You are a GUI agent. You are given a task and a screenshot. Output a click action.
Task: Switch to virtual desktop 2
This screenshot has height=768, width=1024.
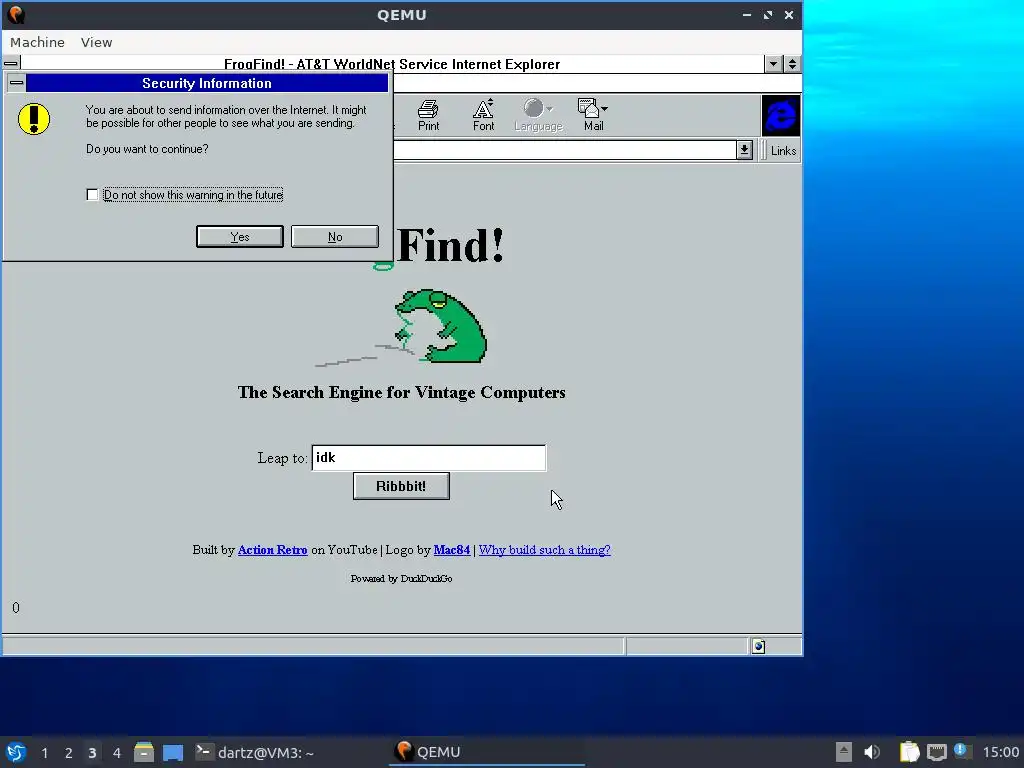click(x=69, y=753)
